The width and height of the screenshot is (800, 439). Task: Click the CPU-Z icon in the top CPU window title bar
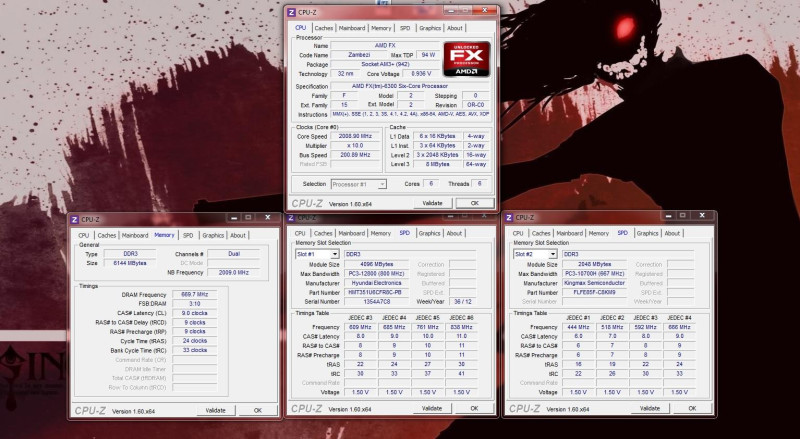tap(292, 12)
